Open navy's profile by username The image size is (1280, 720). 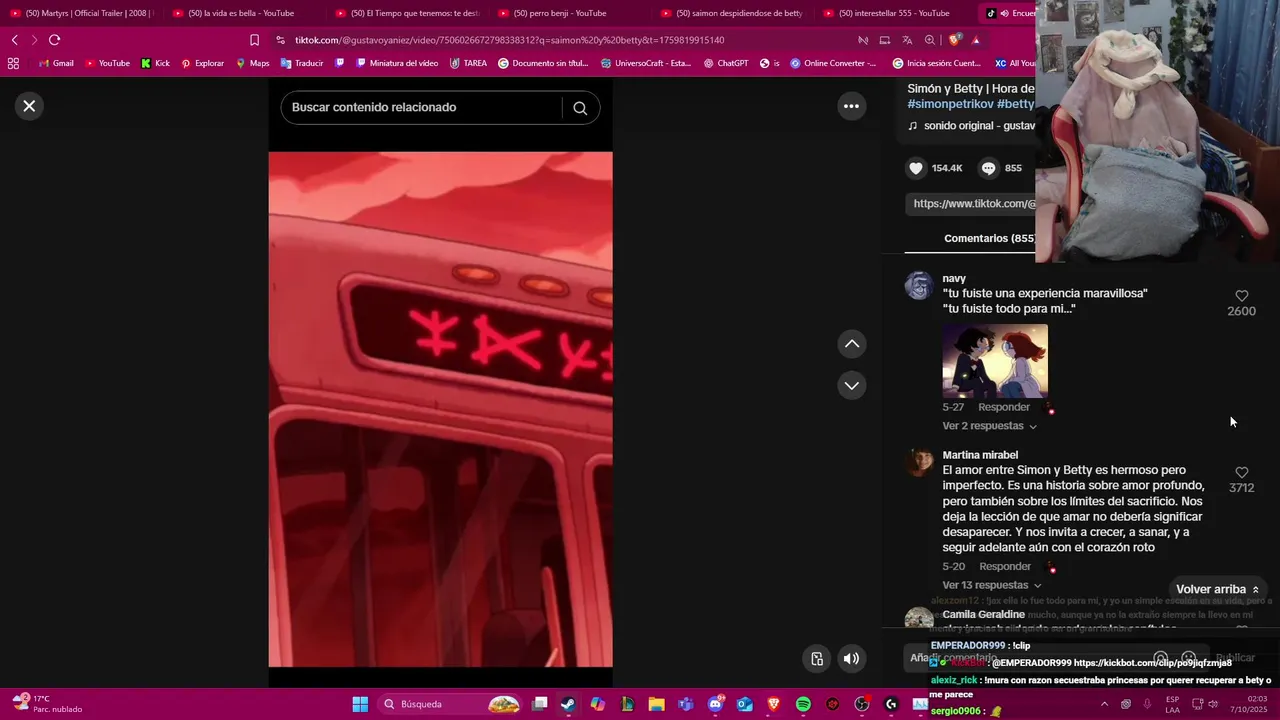954,278
